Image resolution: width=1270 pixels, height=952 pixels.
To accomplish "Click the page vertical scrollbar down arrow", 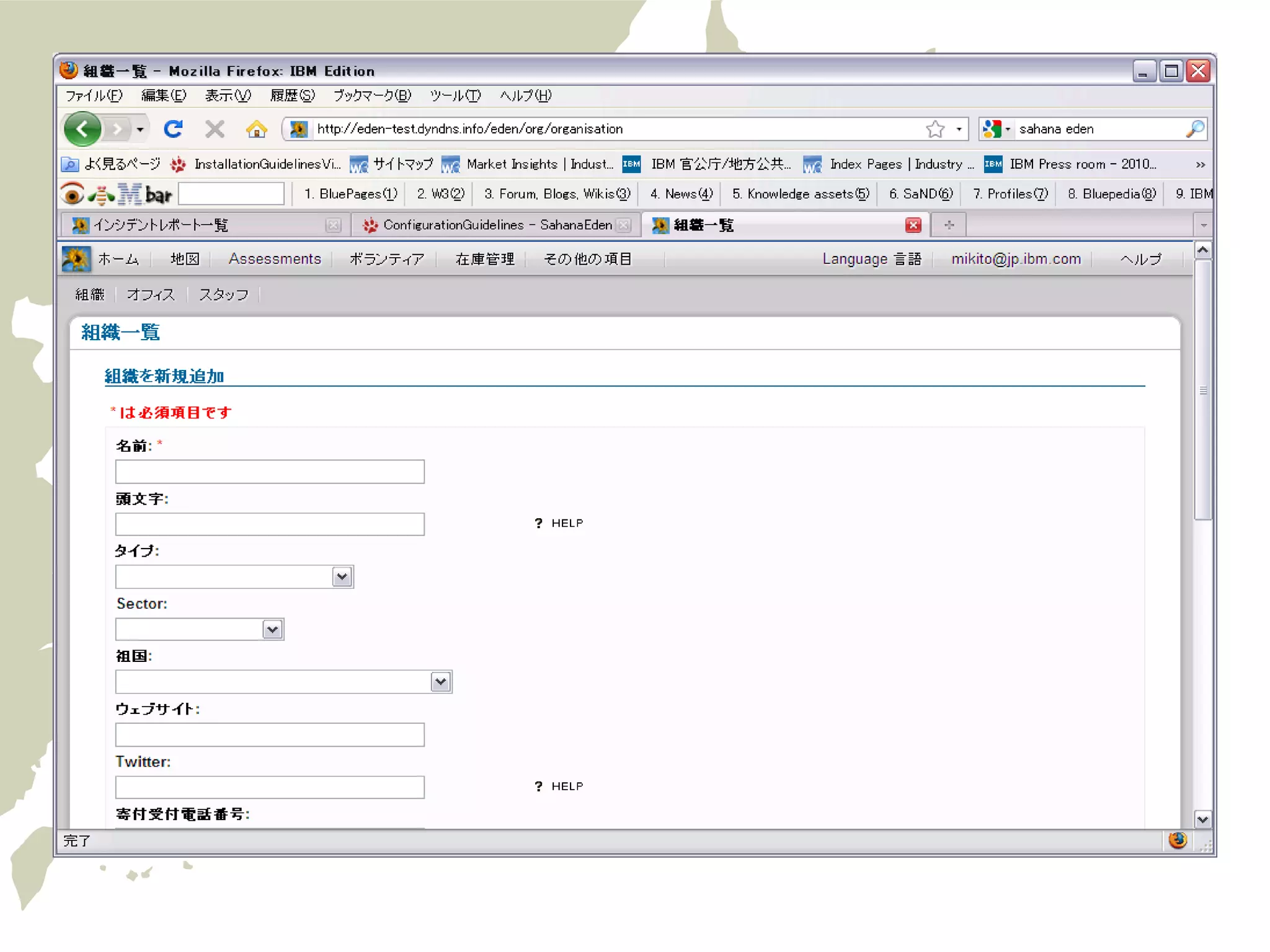I will 1202,819.
